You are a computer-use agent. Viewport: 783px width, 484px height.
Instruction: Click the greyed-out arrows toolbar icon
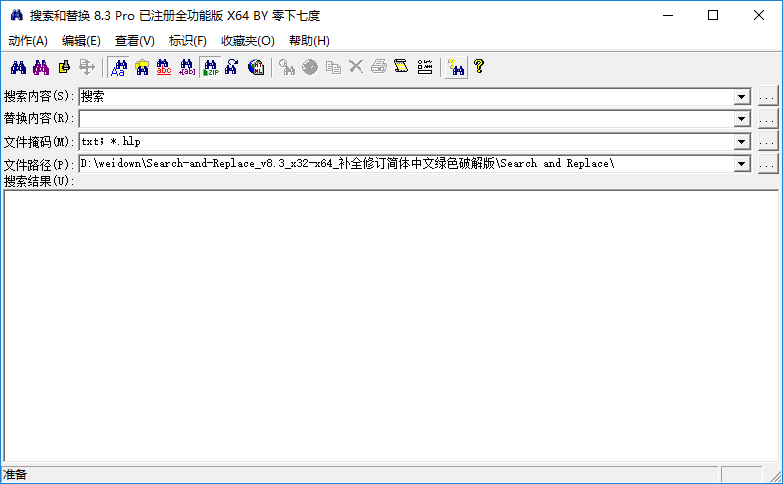(x=87, y=67)
